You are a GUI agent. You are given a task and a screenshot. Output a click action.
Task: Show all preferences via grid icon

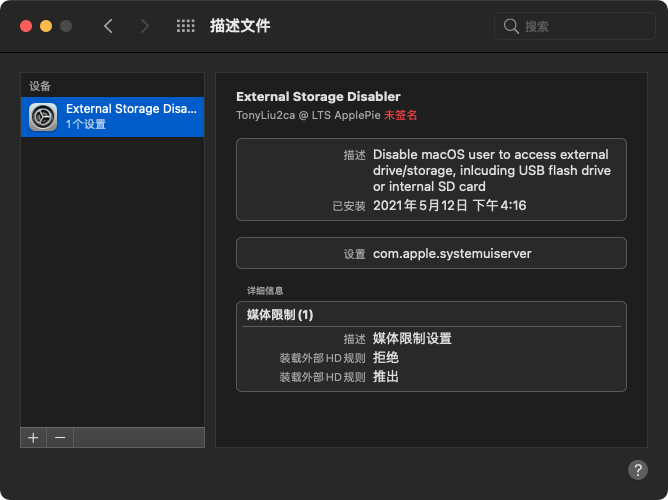coord(185,26)
